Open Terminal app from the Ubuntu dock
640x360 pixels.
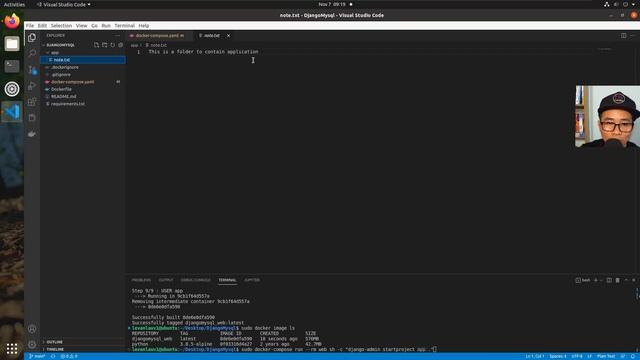(x=12, y=66)
